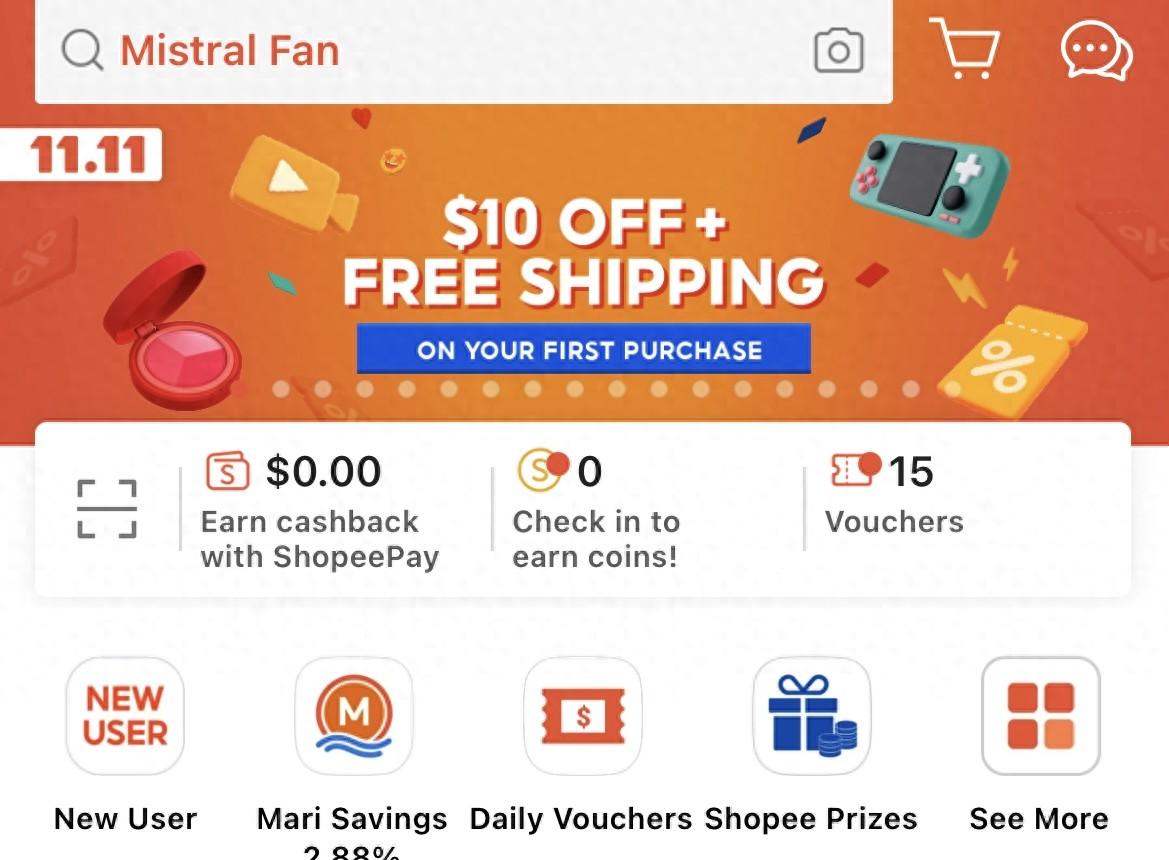Tap the camera image search icon

[839, 51]
